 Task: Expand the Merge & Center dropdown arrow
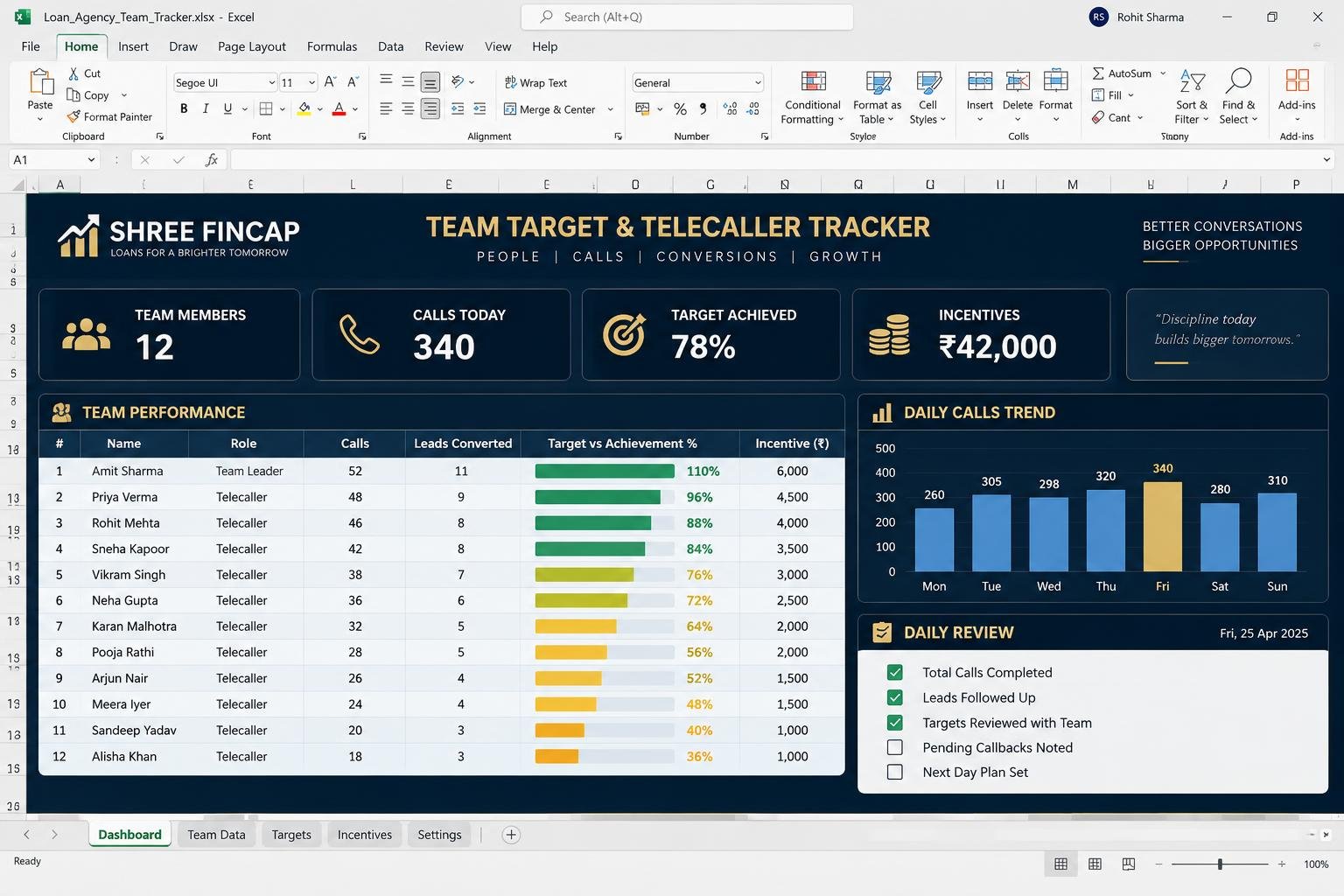[x=610, y=109]
